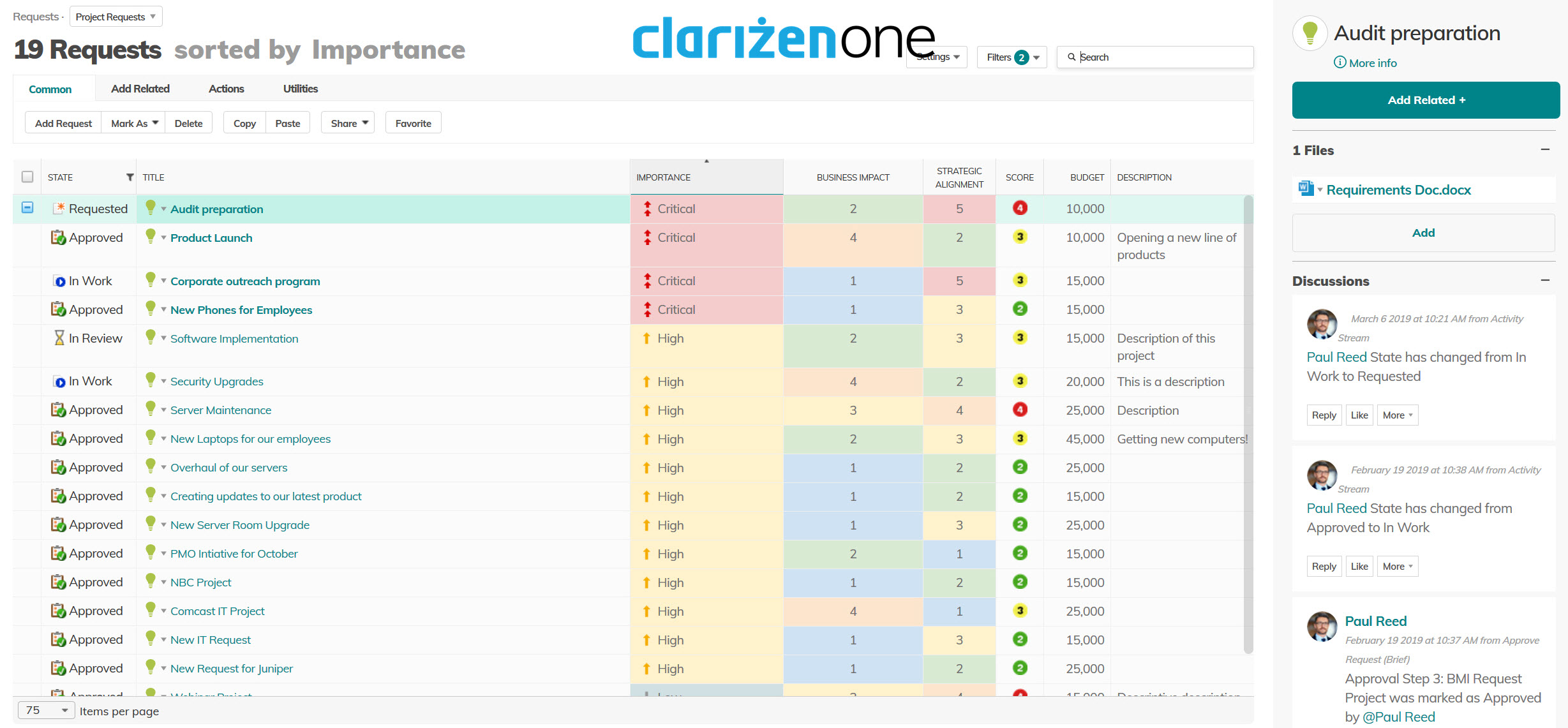Image resolution: width=1568 pixels, height=728 pixels.
Task: Click the Critical importance cell for Product Launch
Action: coord(676,237)
